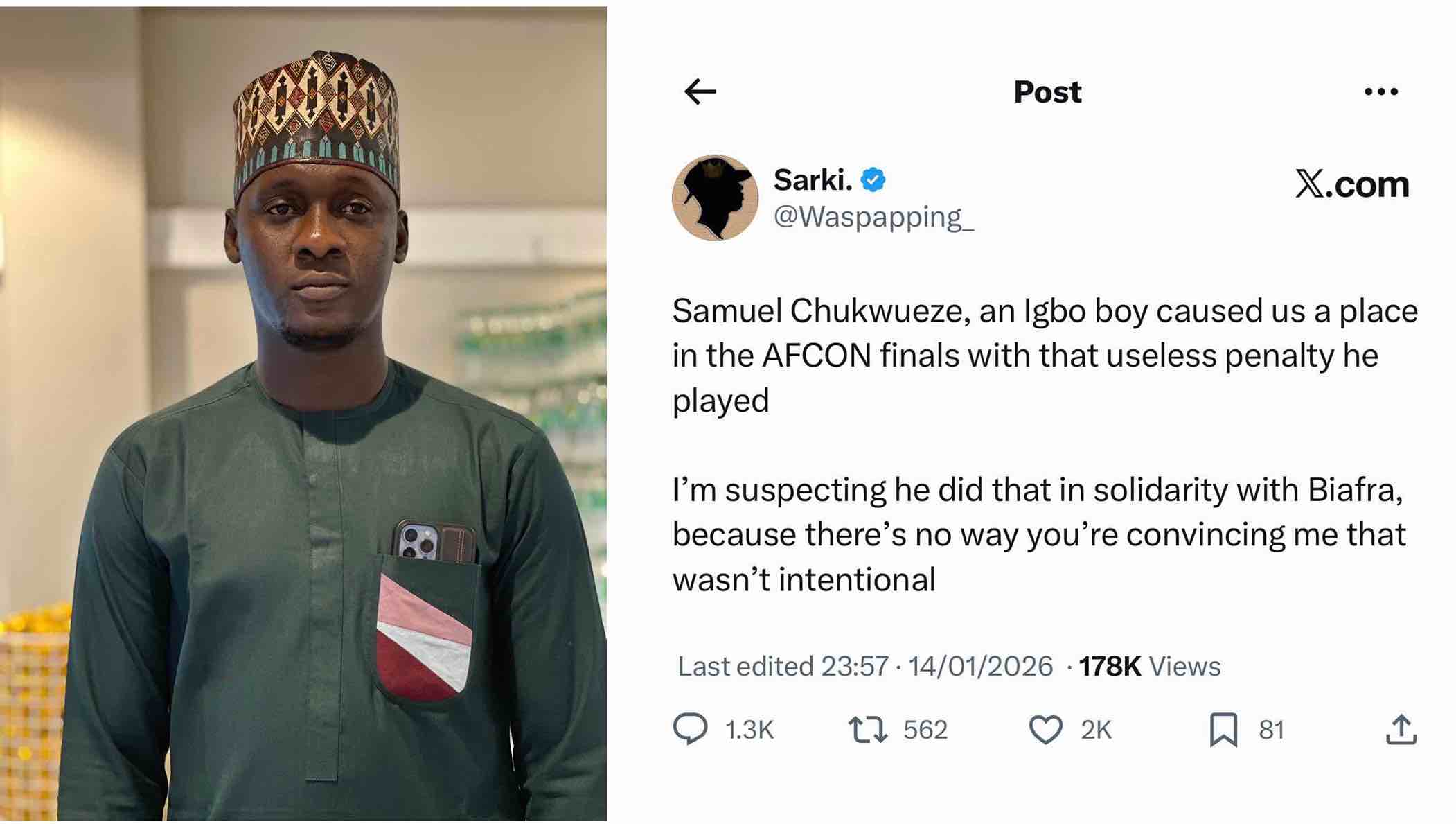The image size is (1456, 824).
Task: Click the blue verified badge next to Sarki
Action: [872, 179]
